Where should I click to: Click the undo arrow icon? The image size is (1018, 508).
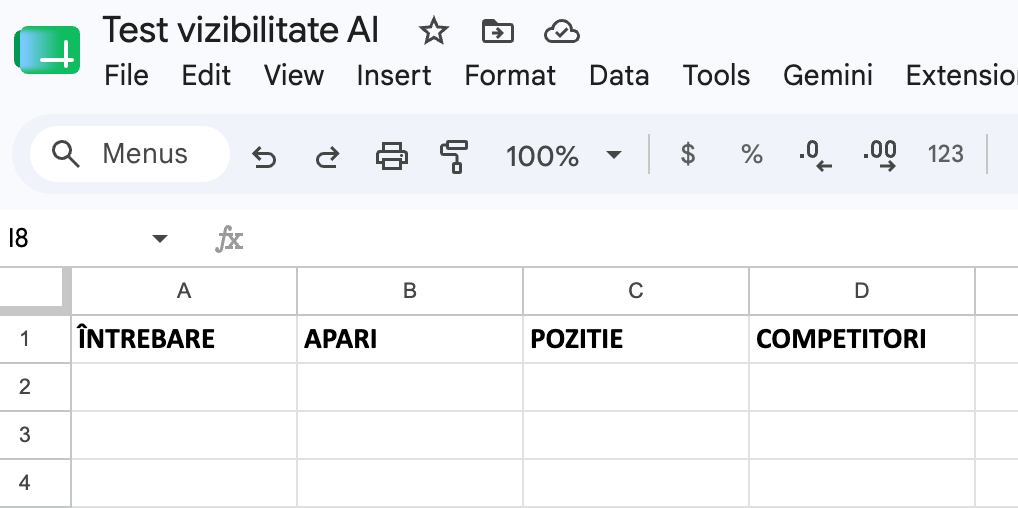264,157
